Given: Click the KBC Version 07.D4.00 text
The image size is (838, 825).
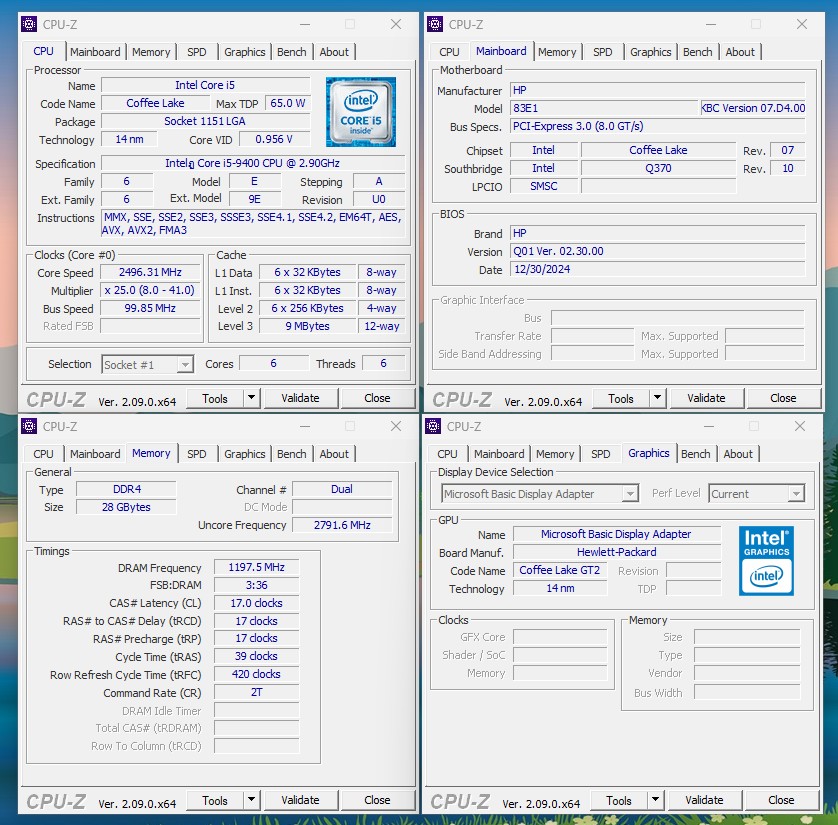Looking at the screenshot, I should (753, 108).
